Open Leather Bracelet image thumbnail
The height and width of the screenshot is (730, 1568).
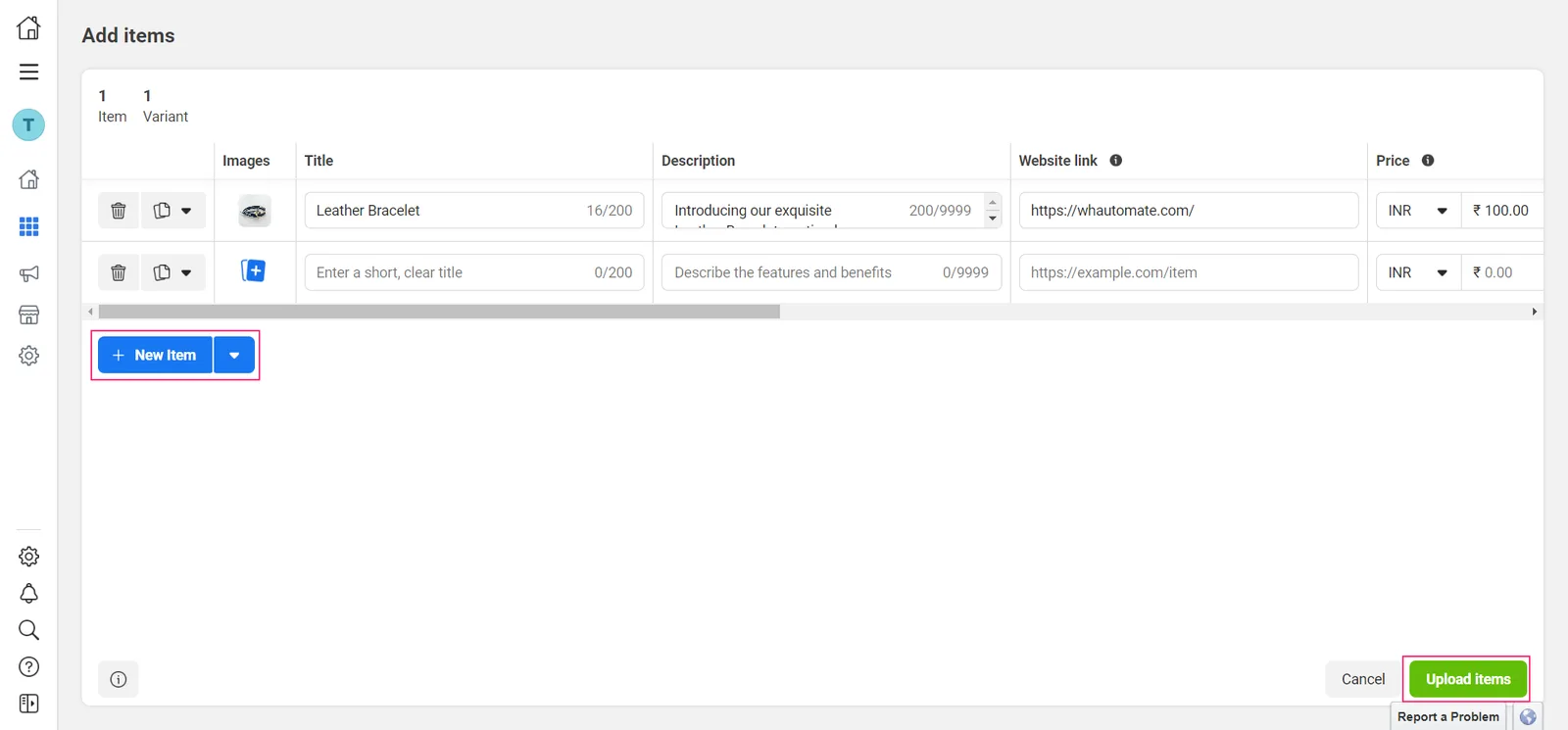254,211
